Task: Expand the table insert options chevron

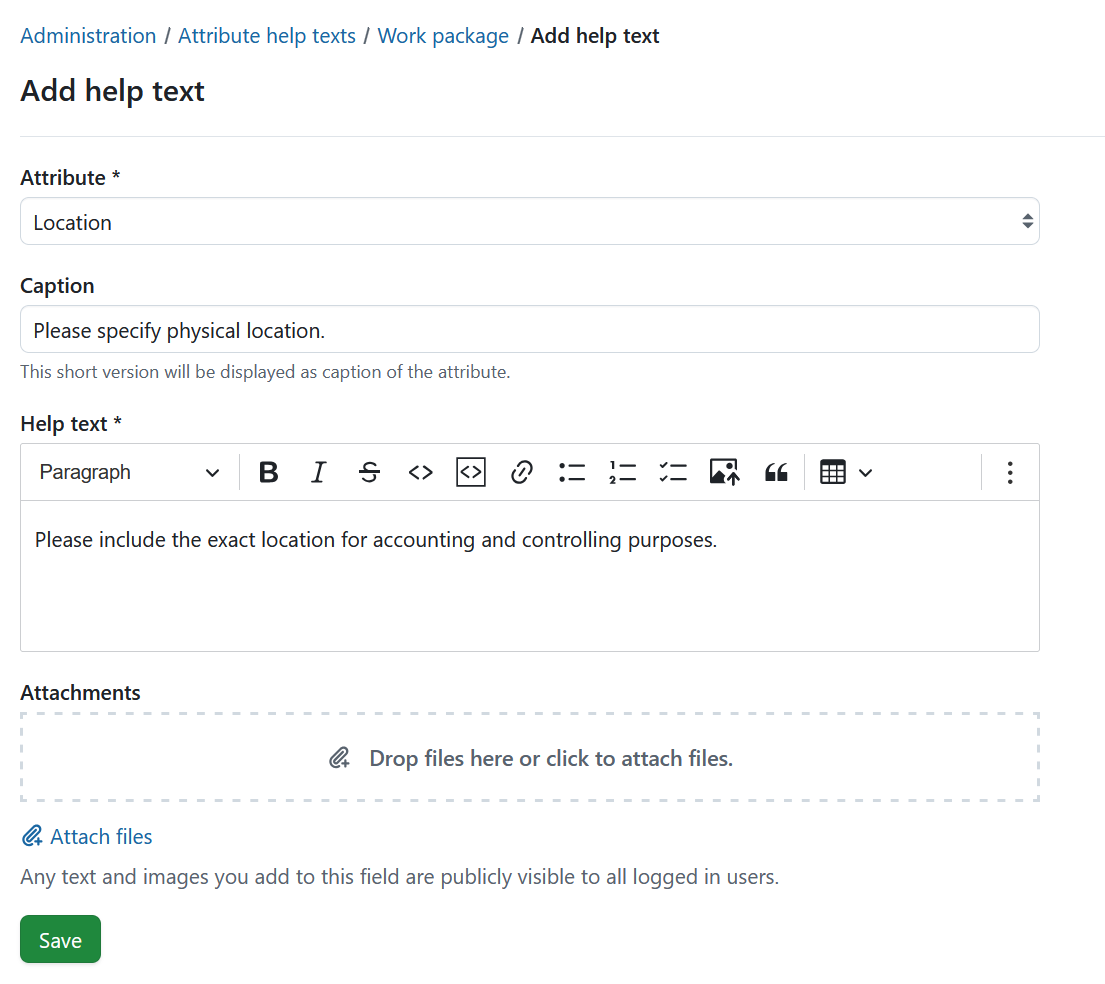Action: 865,471
